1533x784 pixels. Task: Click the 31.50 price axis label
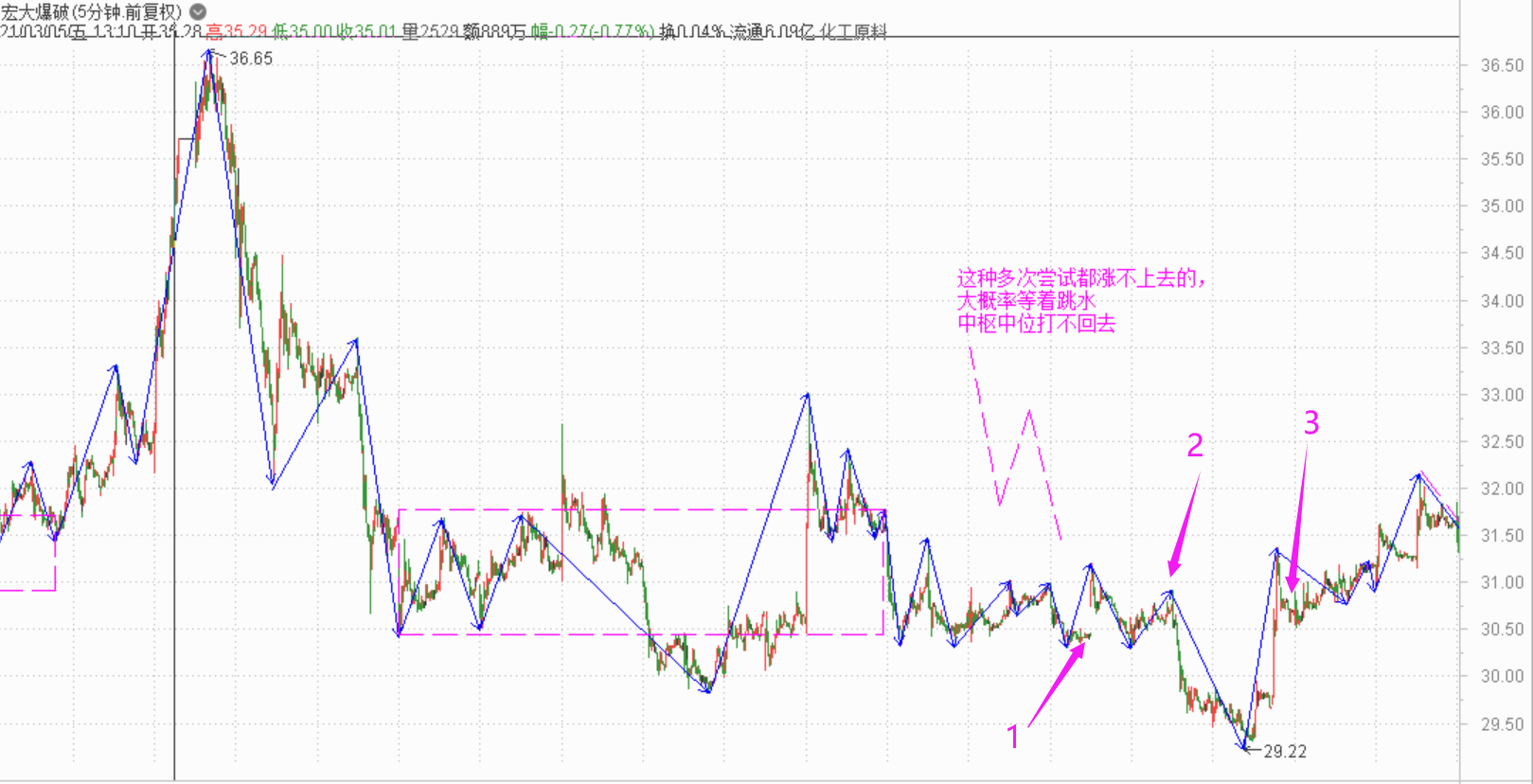click(x=1503, y=535)
